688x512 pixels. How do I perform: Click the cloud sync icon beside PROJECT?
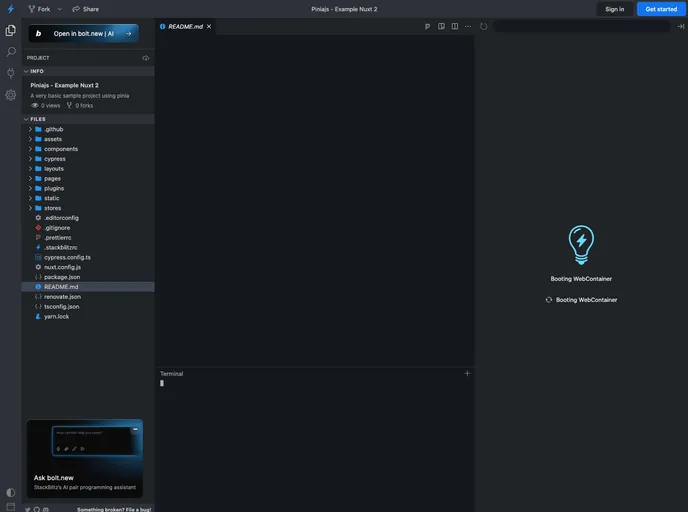point(146,58)
